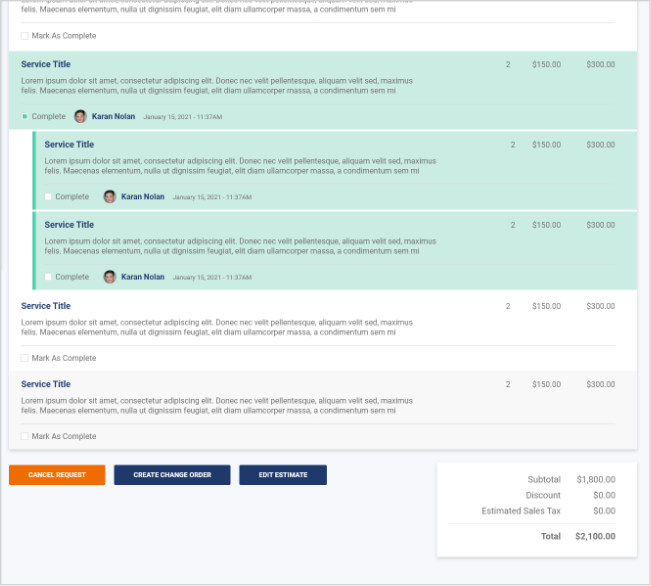The height and width of the screenshot is (586, 651).
Task: Select the Service Title of the first indented row
Action: coord(69,144)
